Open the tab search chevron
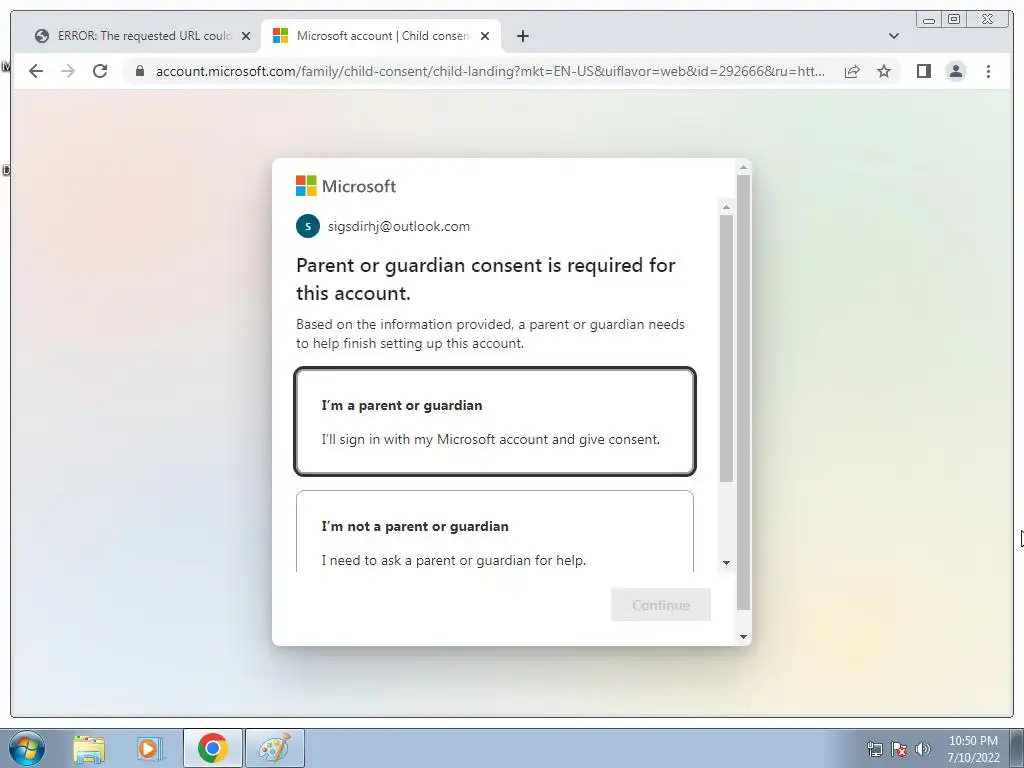1024x768 pixels. coord(894,36)
